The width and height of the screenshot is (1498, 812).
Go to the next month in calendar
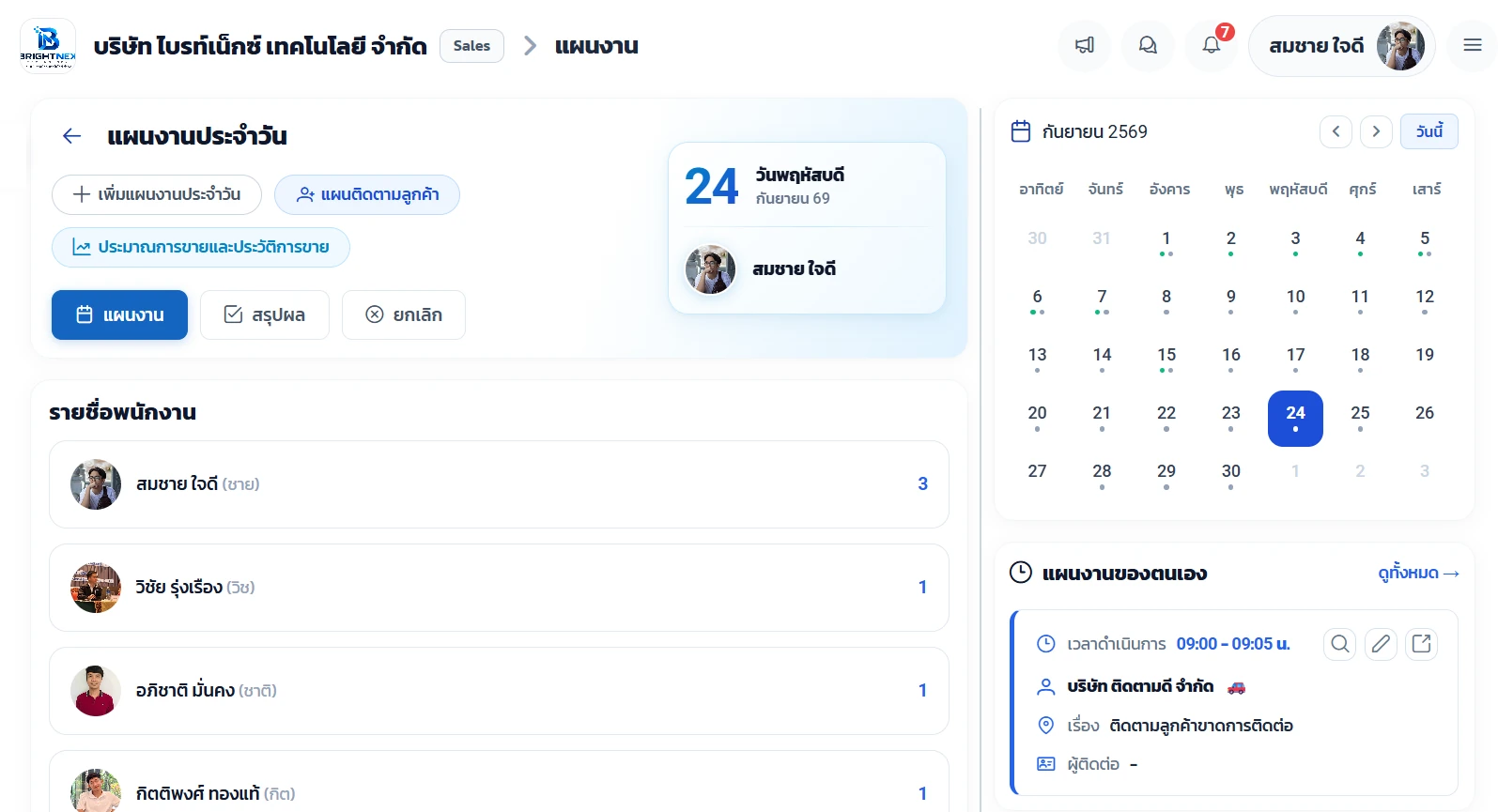tap(1376, 131)
